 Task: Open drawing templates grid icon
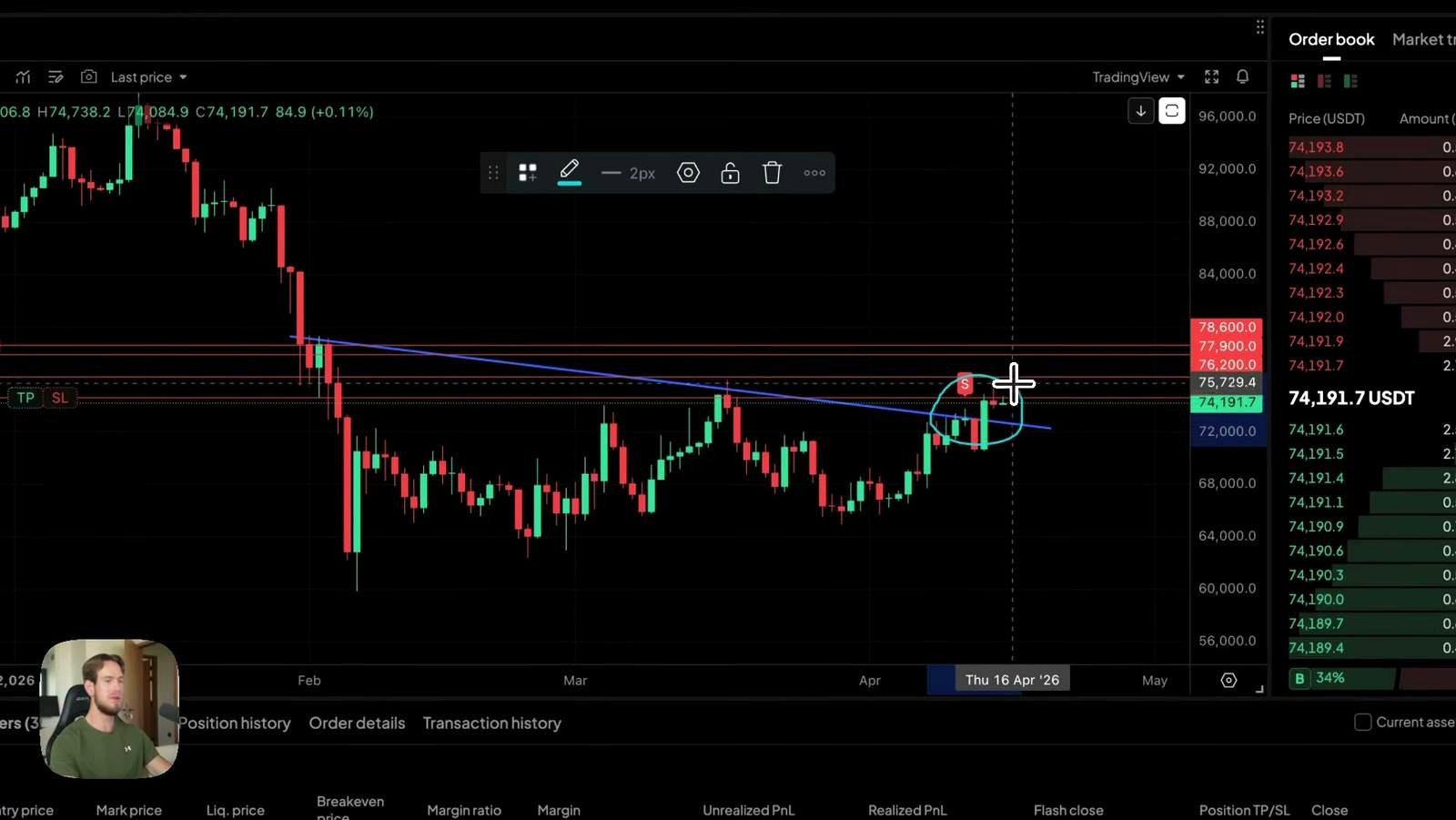tap(528, 173)
